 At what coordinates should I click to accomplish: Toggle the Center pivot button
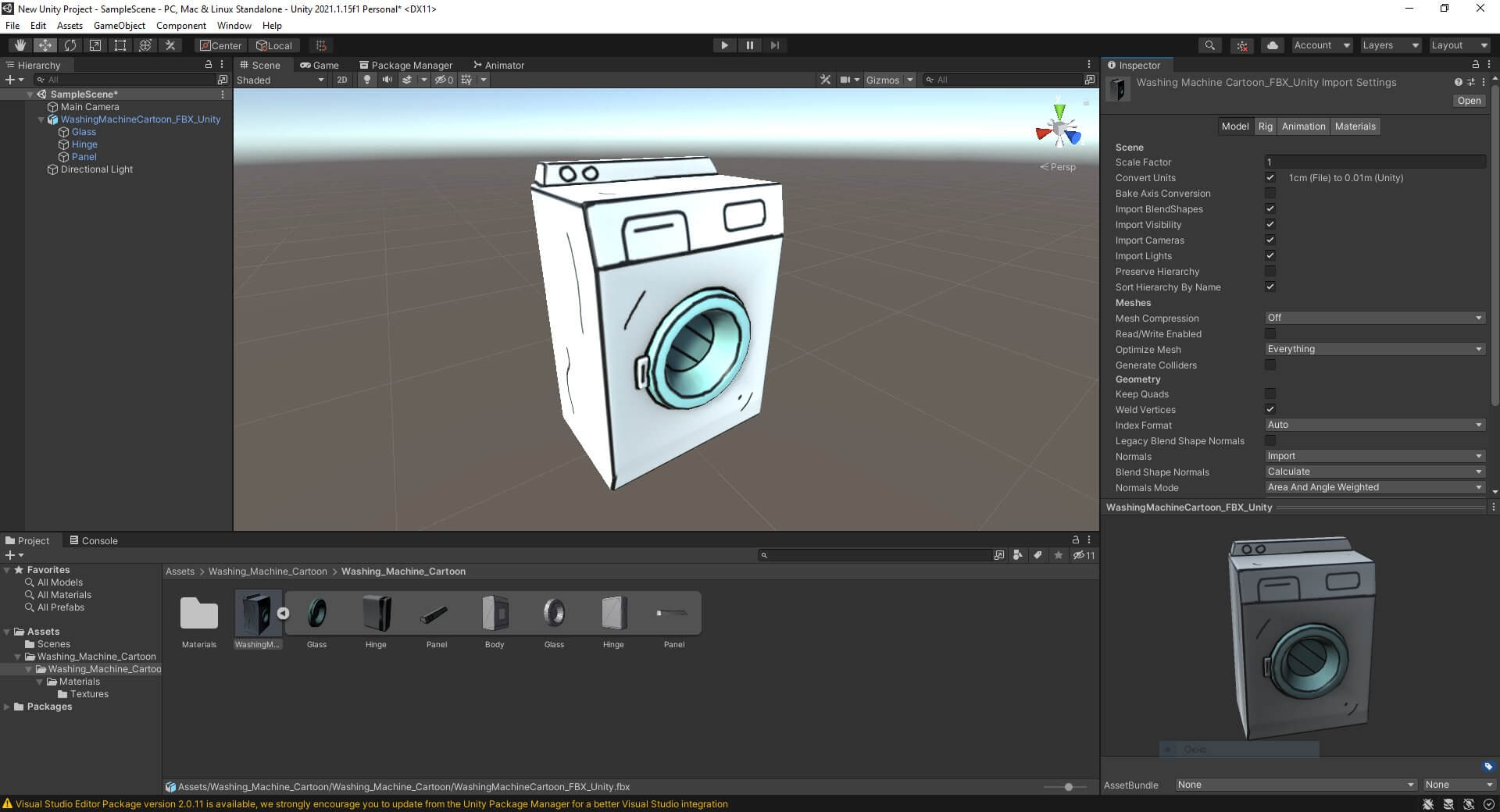(220, 45)
